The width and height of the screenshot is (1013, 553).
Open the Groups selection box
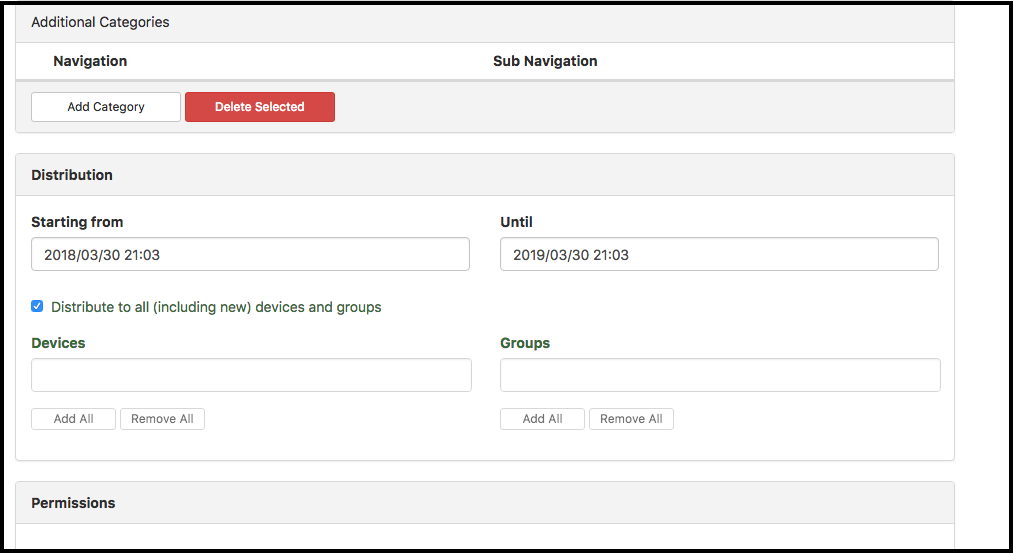(720, 375)
